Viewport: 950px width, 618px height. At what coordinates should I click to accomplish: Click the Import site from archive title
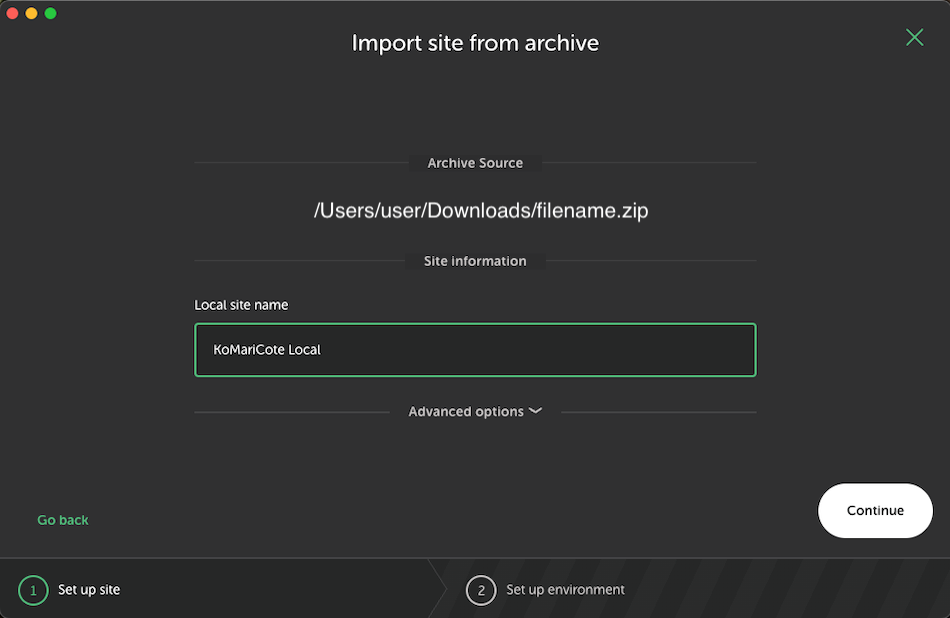point(475,43)
